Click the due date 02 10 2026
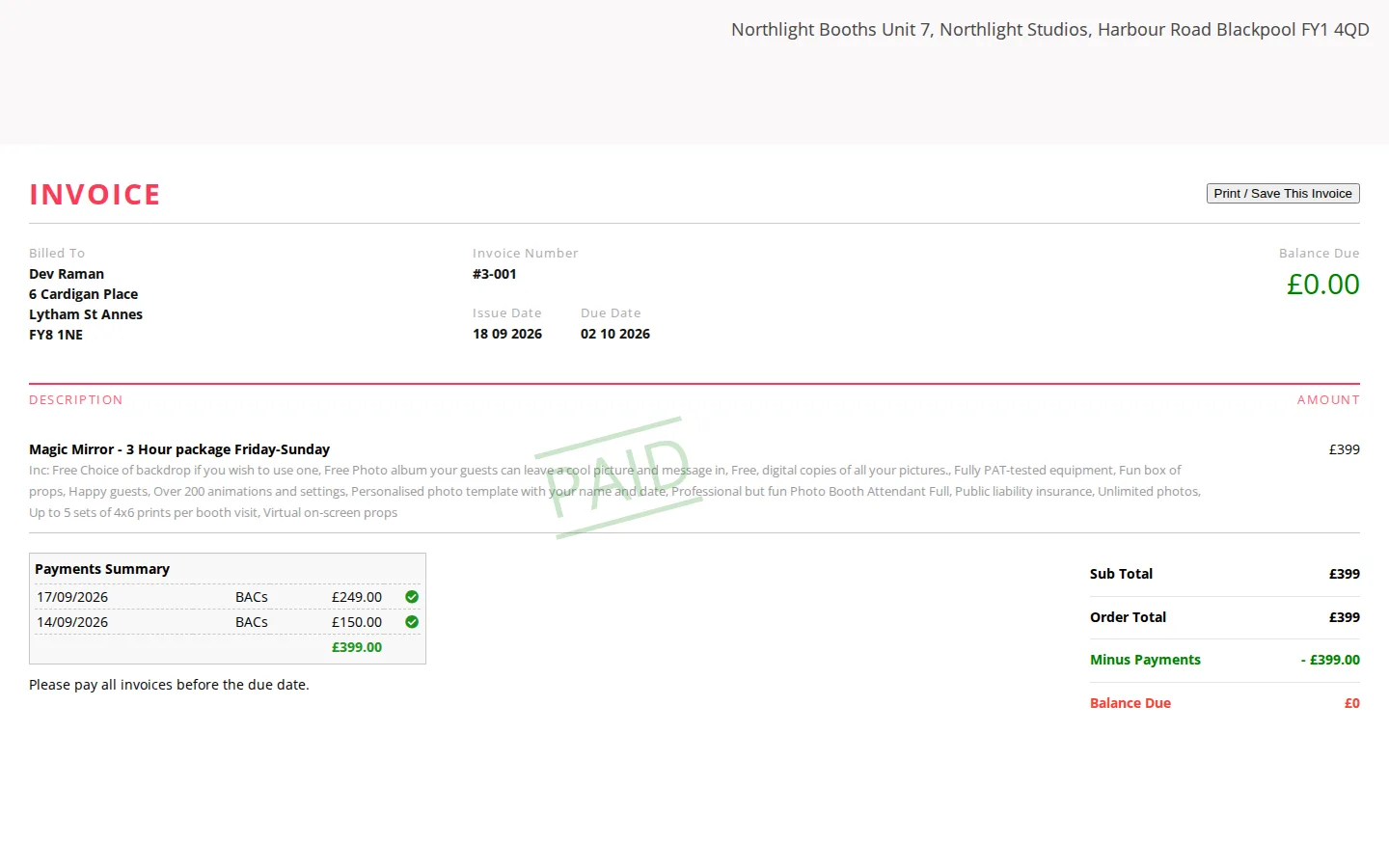Screen dimensions: 1389x868 tap(615, 334)
